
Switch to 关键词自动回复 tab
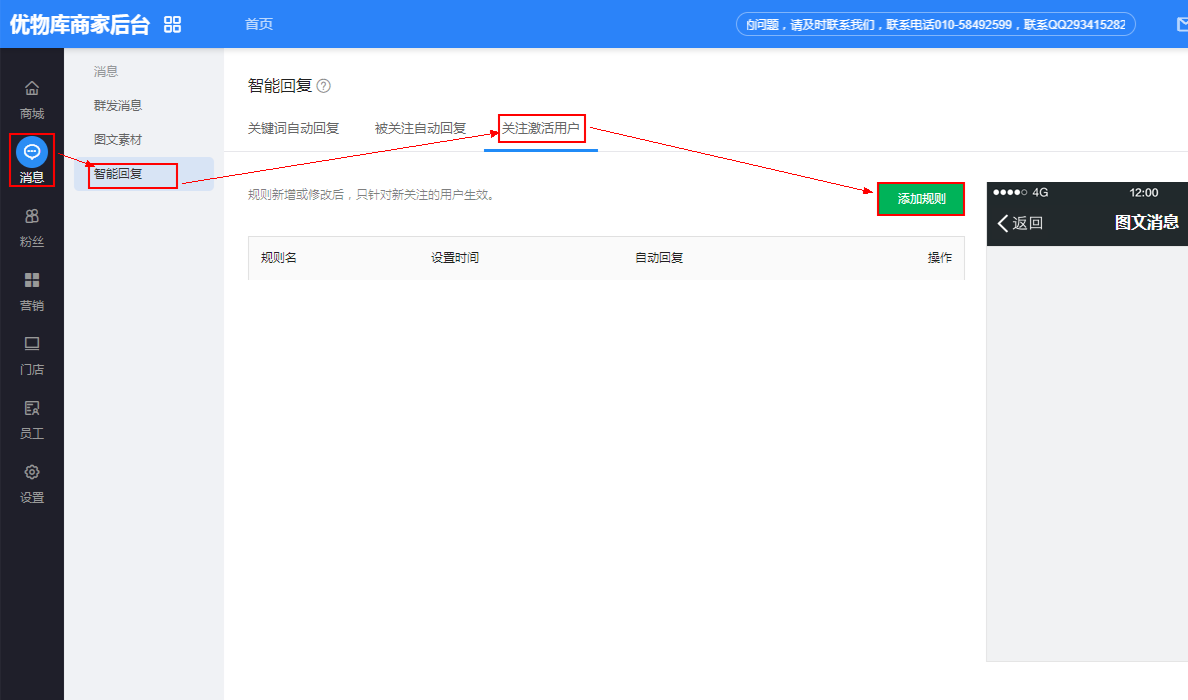(293, 128)
